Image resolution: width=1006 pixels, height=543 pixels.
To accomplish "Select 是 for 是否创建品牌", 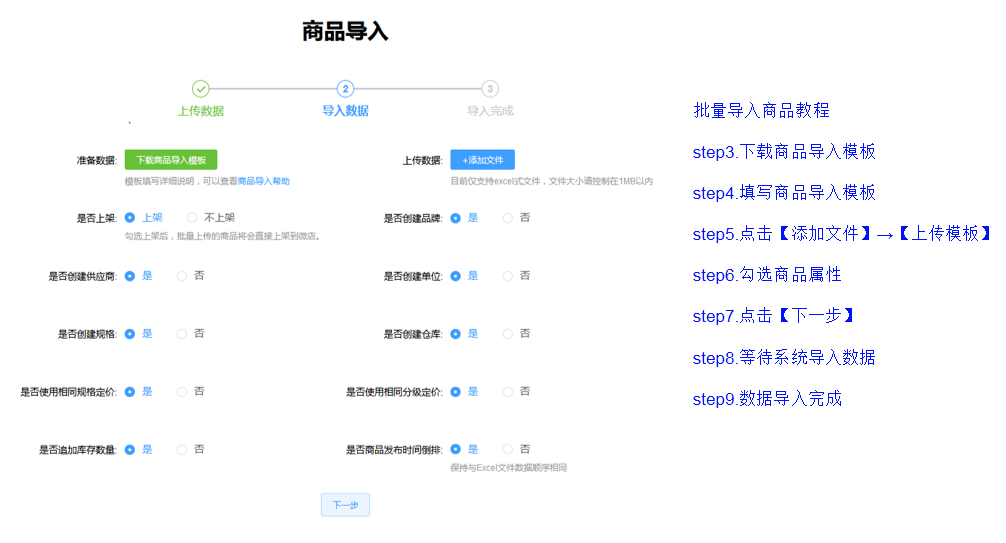I will tap(456, 218).
